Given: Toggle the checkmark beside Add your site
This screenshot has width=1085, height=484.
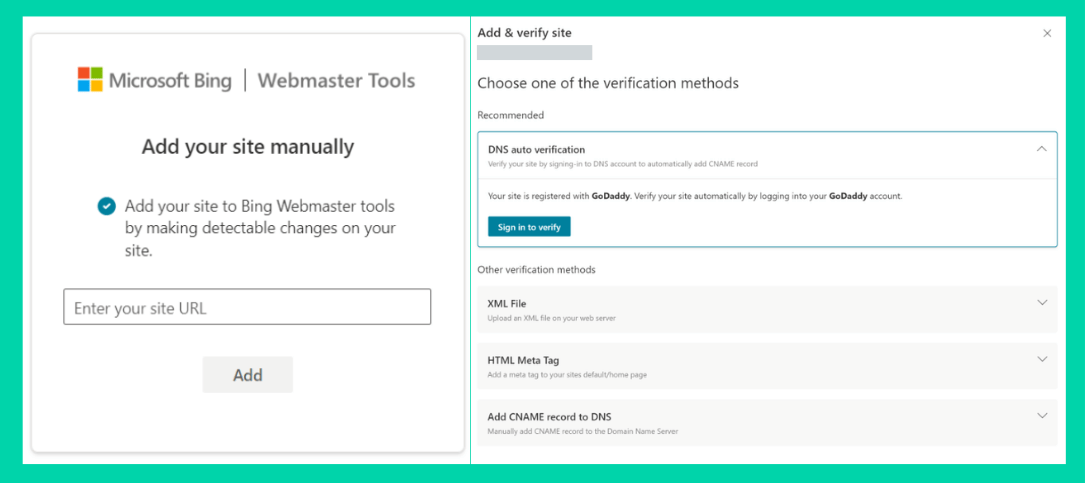Looking at the screenshot, I should tap(107, 206).
